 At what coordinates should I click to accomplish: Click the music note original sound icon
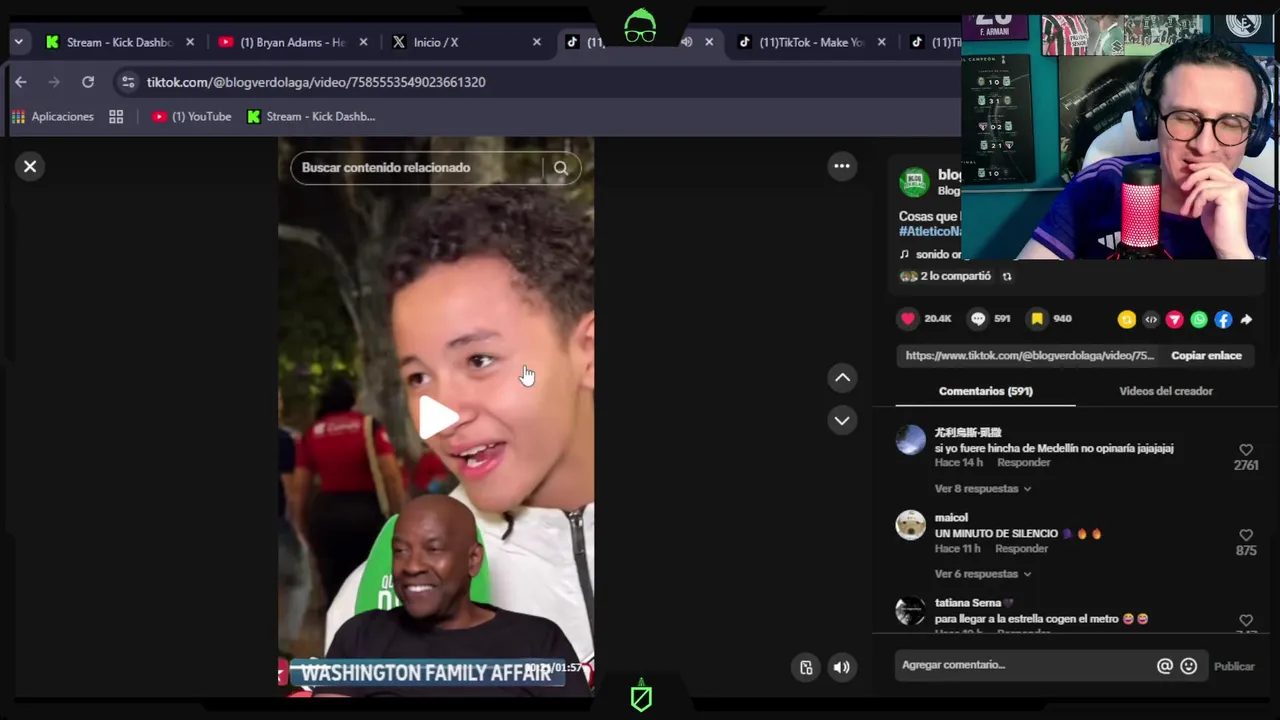904,255
